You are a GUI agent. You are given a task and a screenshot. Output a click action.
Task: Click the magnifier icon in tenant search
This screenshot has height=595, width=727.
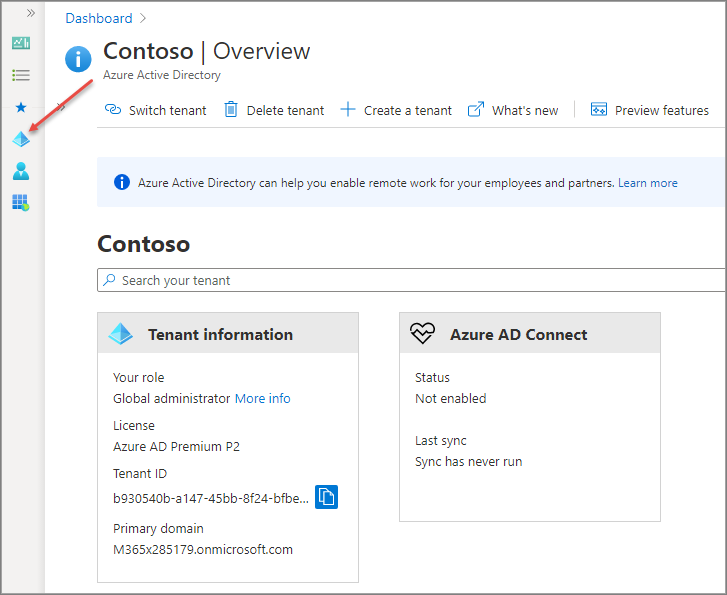pos(109,280)
